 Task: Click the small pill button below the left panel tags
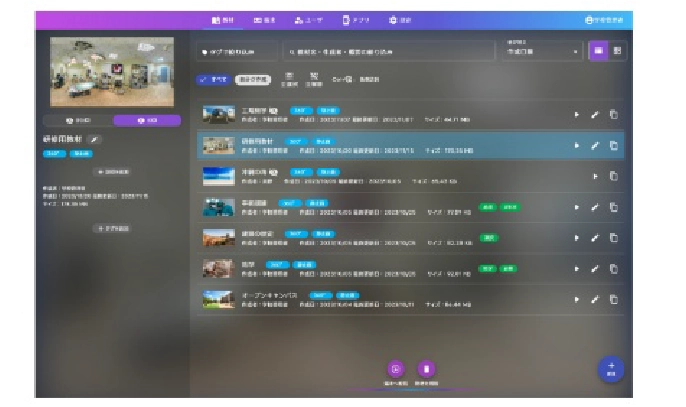coord(113,172)
